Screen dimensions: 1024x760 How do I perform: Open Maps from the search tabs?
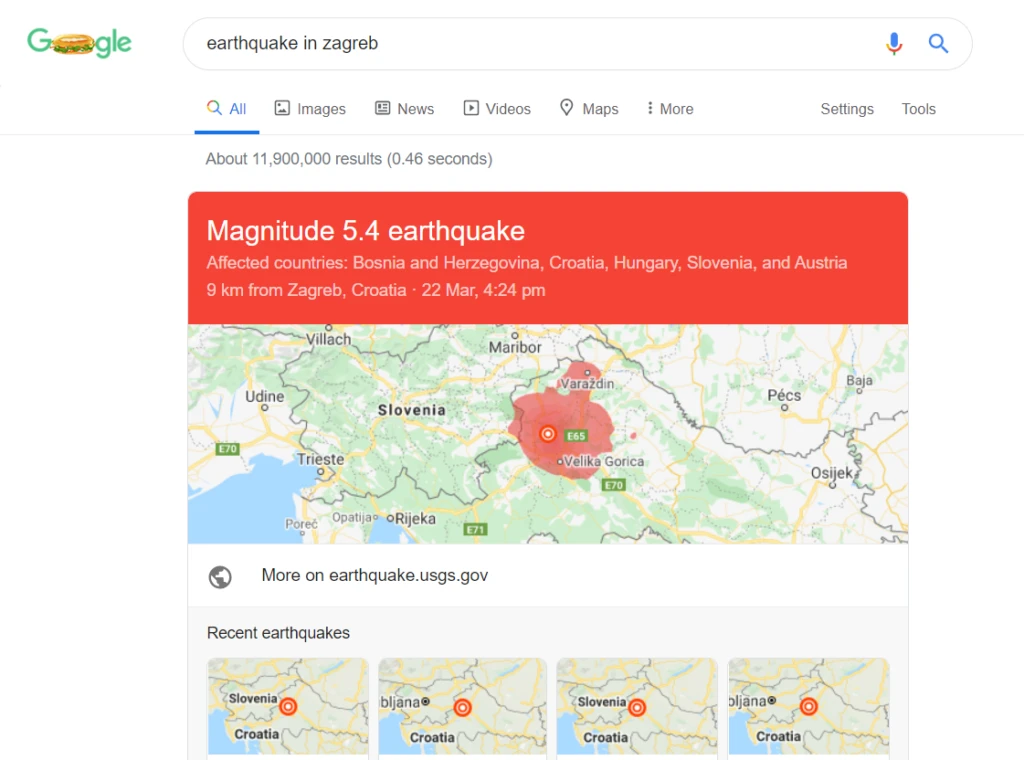pyautogui.click(x=566, y=108)
